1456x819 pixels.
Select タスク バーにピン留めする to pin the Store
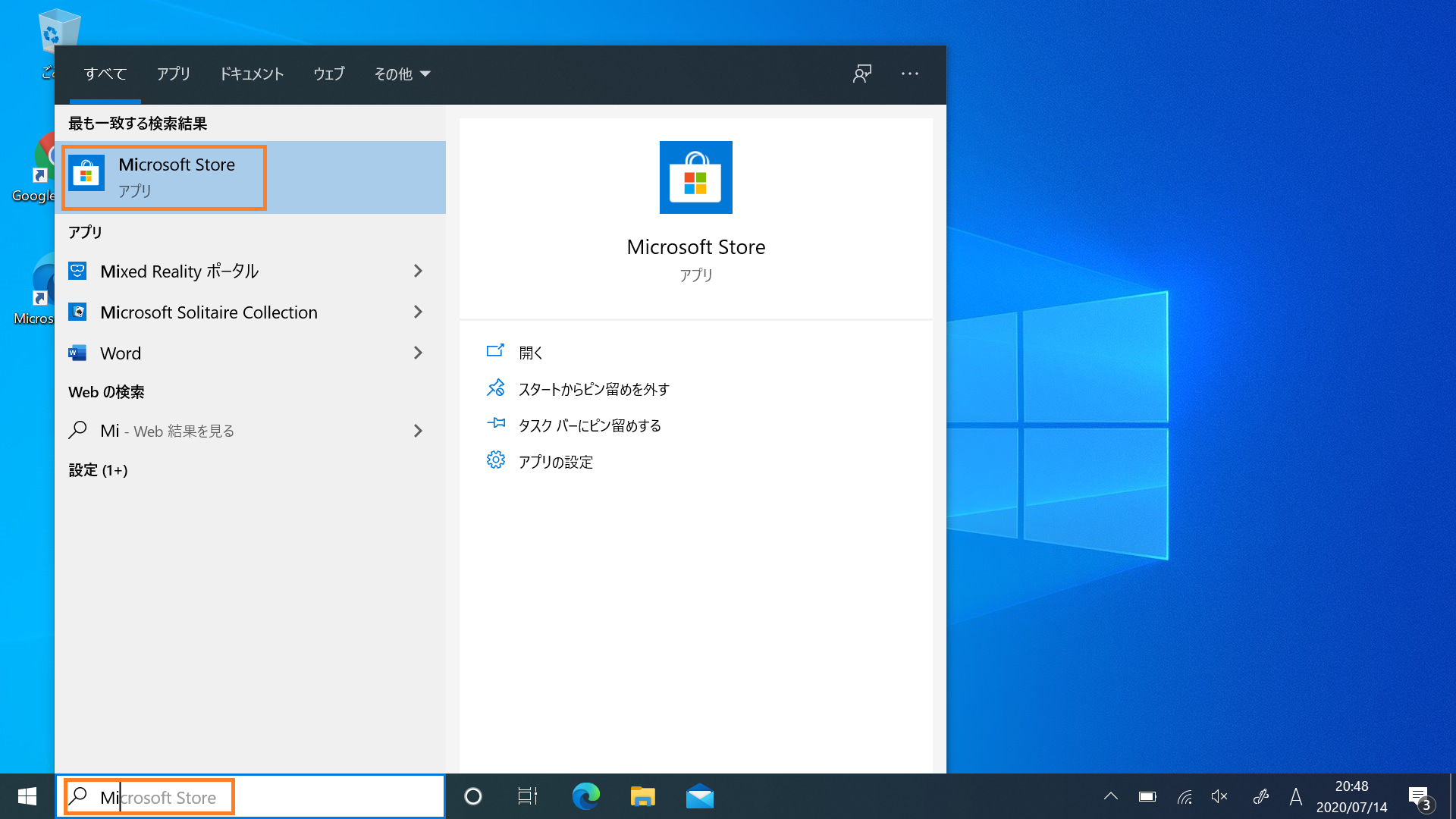pos(589,425)
